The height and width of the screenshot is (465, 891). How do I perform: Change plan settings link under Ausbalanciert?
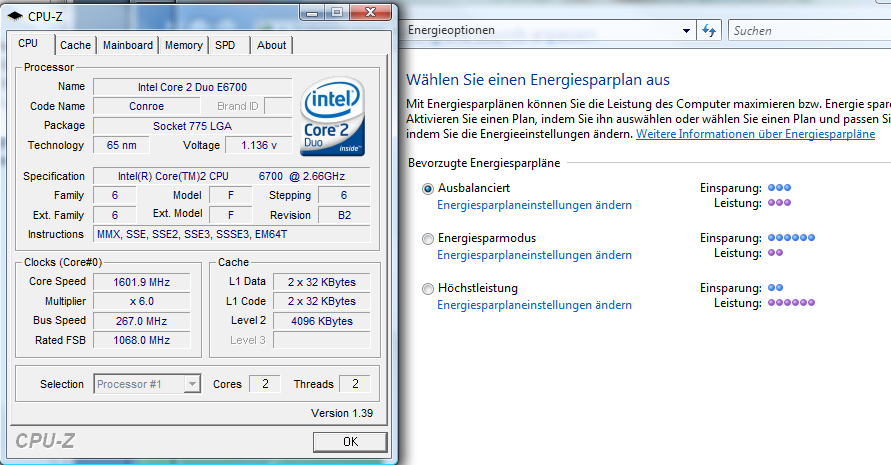tap(534, 205)
